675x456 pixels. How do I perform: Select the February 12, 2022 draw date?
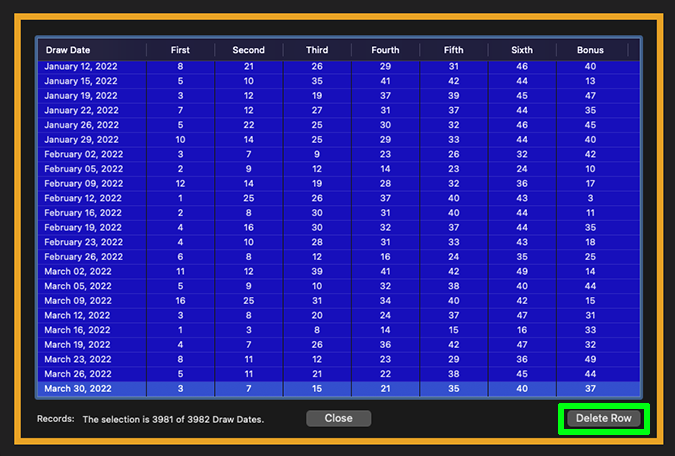(83, 198)
